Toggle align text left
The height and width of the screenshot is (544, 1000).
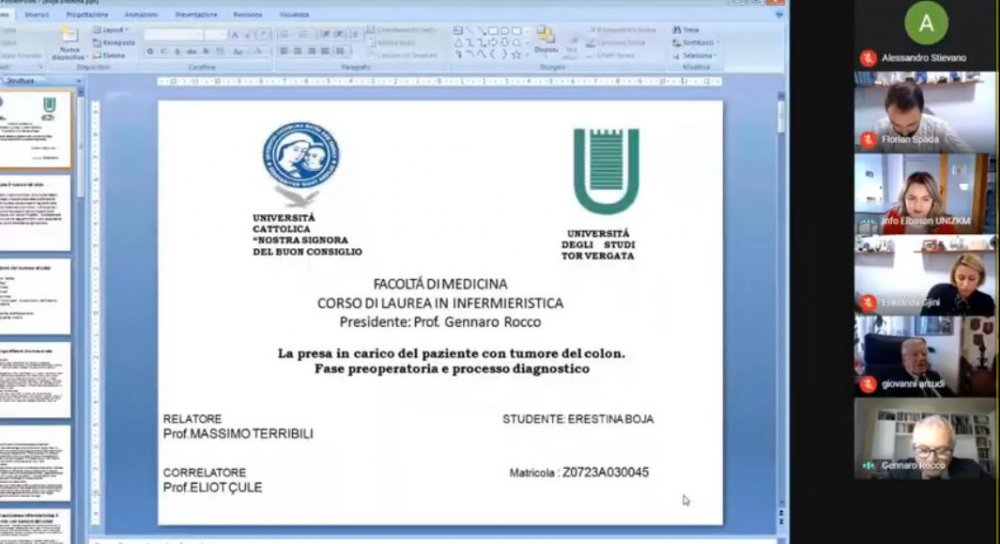point(284,51)
